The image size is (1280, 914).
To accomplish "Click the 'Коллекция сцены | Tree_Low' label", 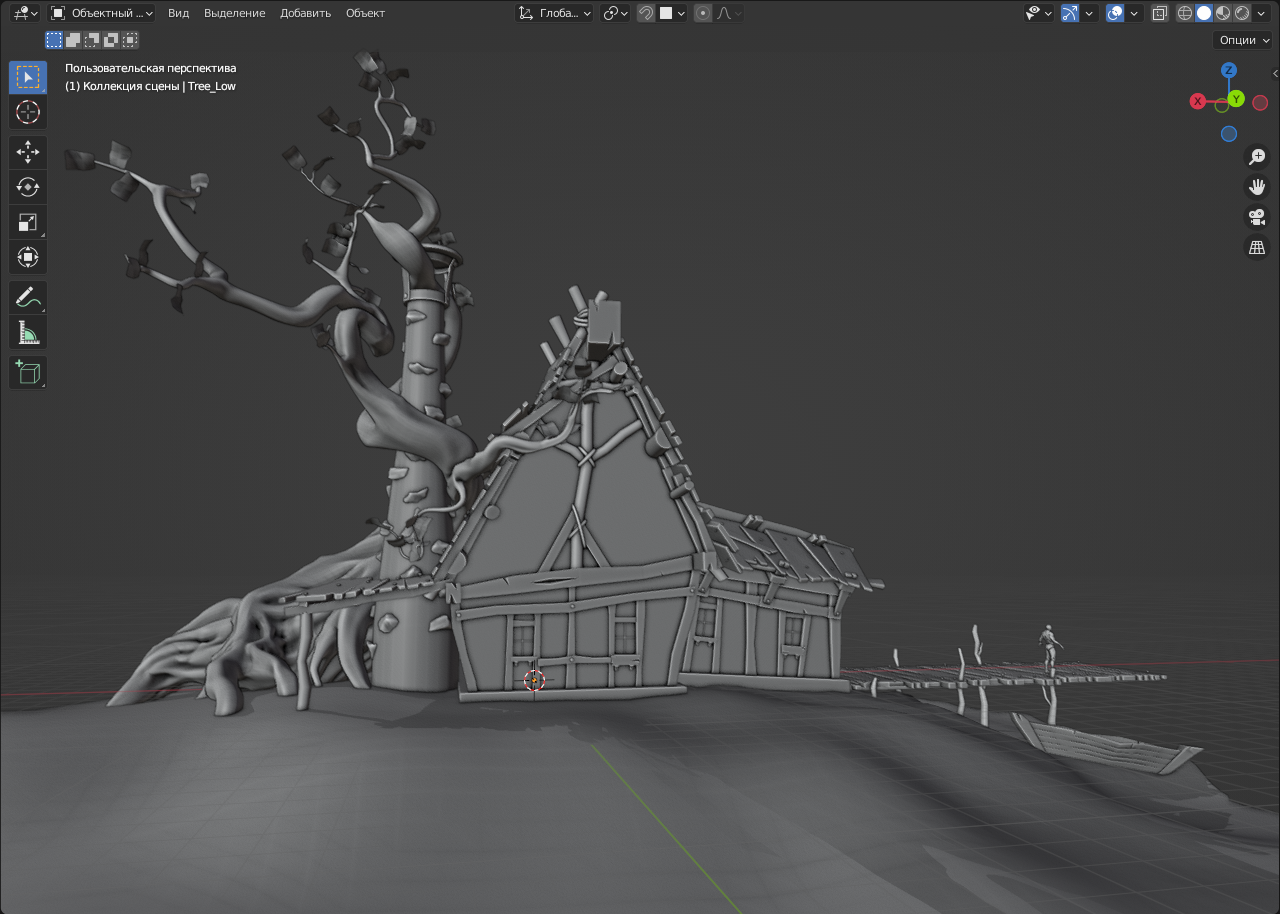I will (x=151, y=86).
